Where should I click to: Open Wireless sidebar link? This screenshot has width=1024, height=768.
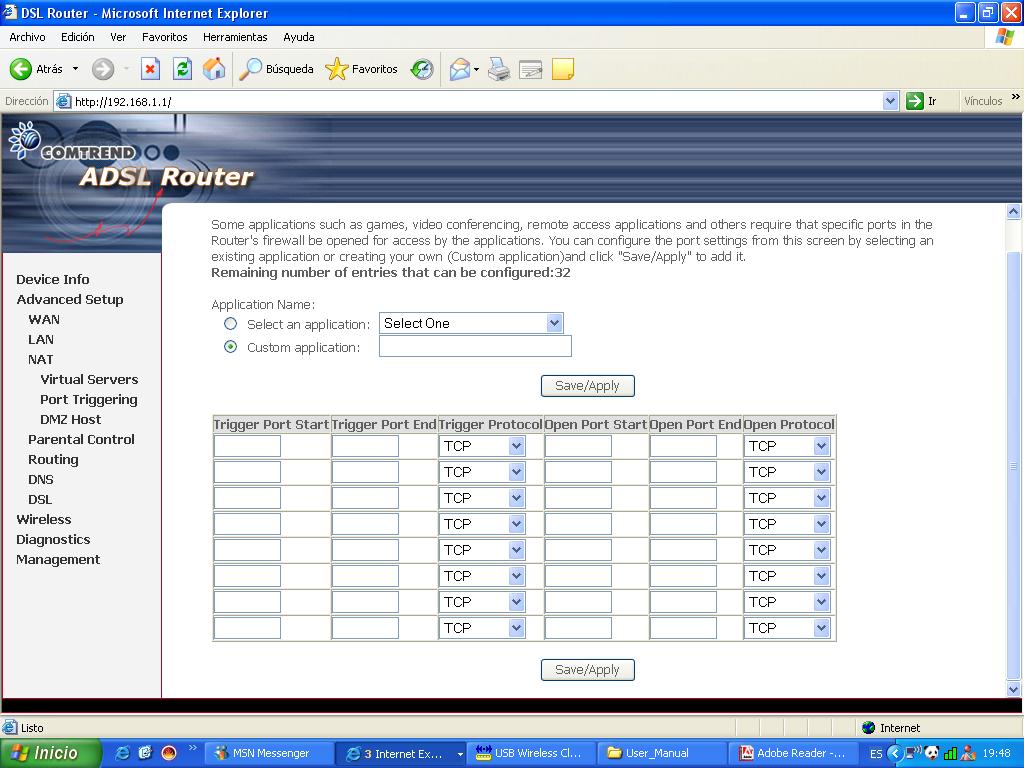[44, 520]
